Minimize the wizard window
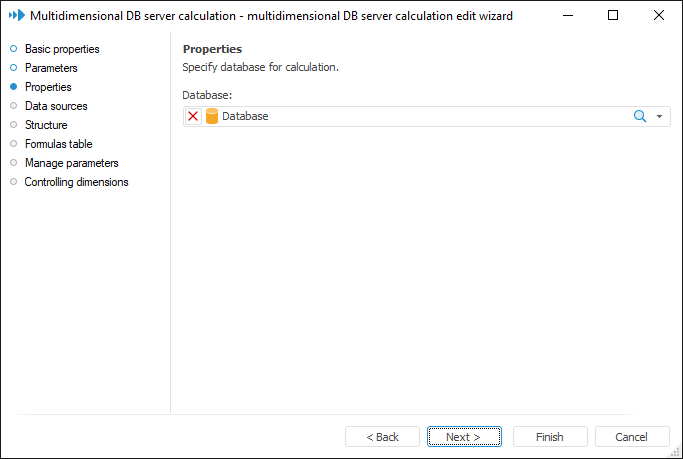Screen dimensions: 683x459 [568, 16]
